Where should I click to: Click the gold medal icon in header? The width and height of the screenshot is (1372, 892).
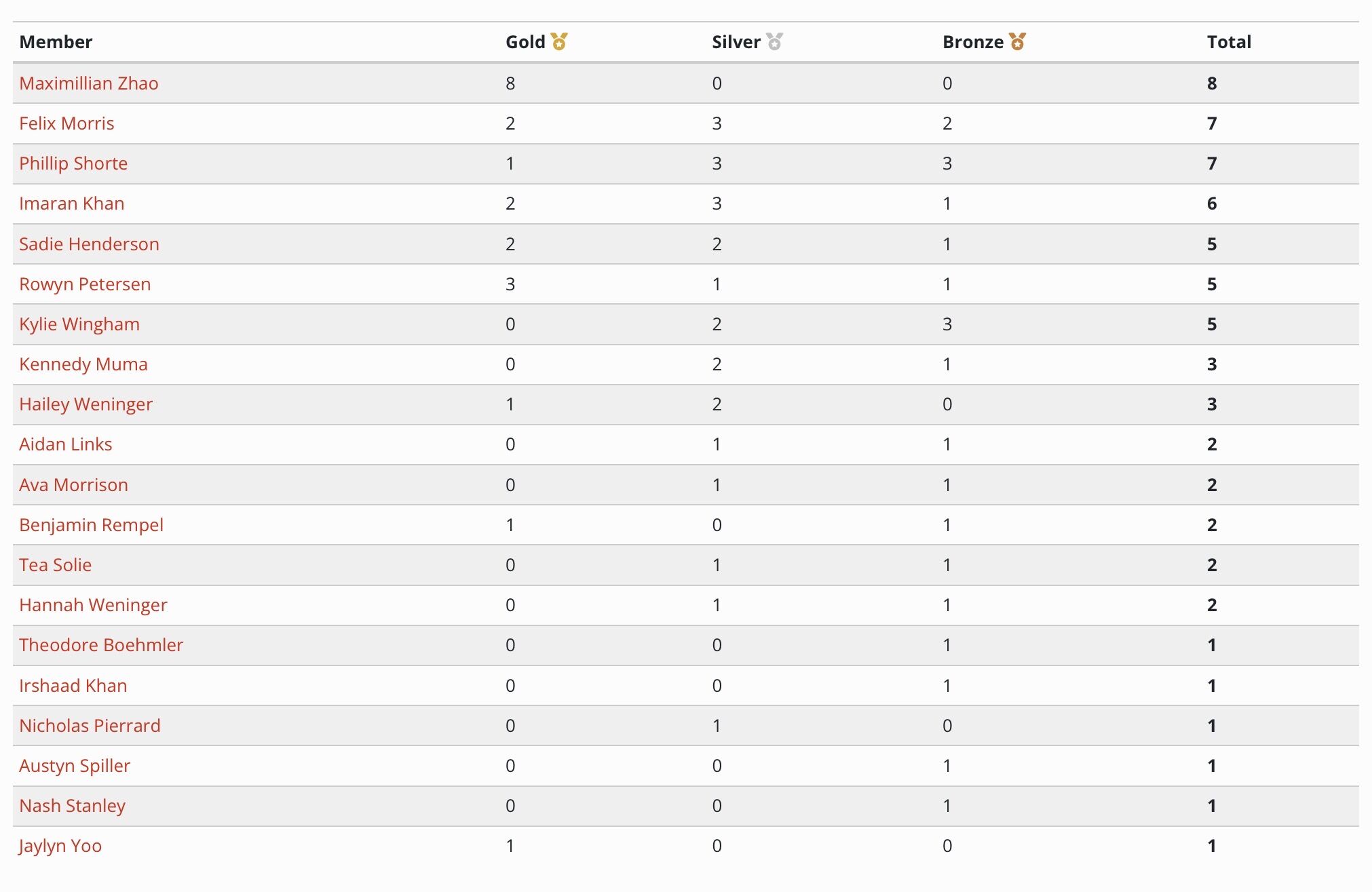(559, 41)
